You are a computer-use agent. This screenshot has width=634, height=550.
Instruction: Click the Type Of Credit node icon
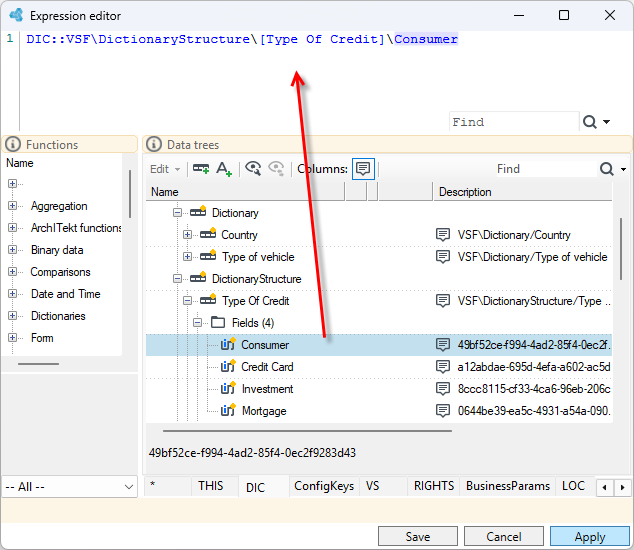[208, 300]
